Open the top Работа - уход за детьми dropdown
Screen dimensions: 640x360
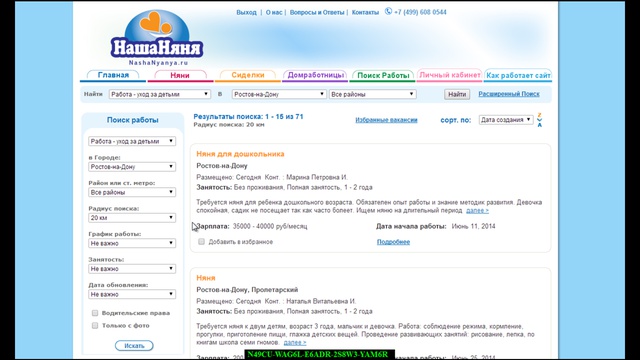[x=160, y=94]
